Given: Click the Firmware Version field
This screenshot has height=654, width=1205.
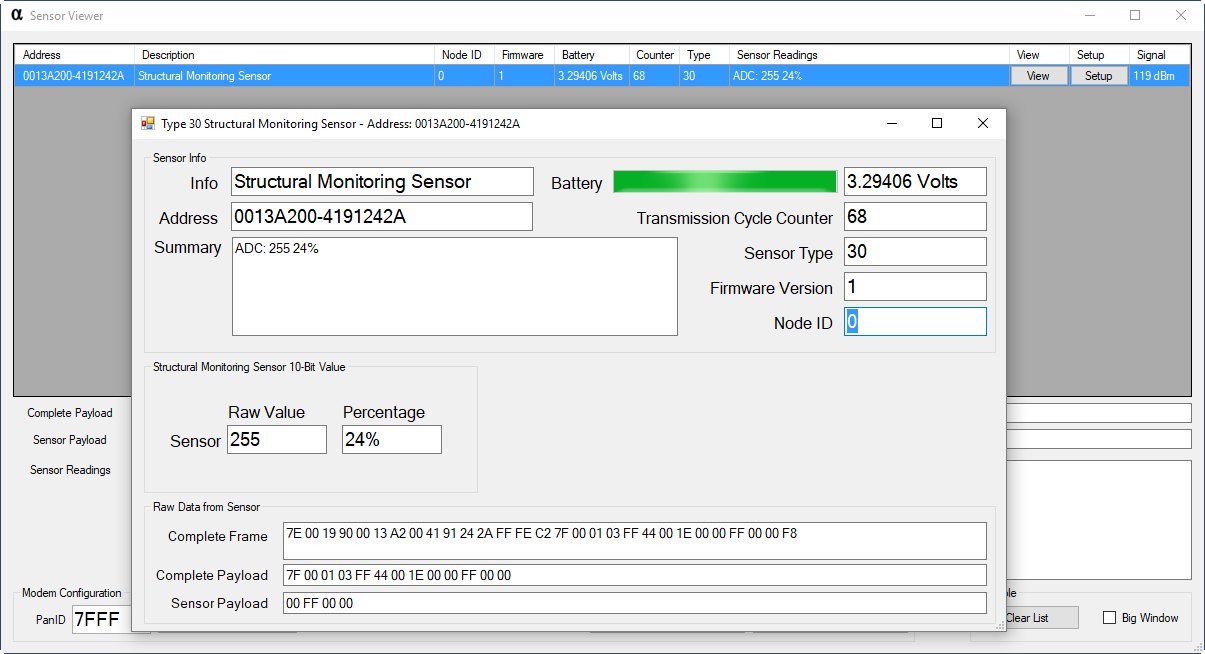Looking at the screenshot, I should [915, 287].
